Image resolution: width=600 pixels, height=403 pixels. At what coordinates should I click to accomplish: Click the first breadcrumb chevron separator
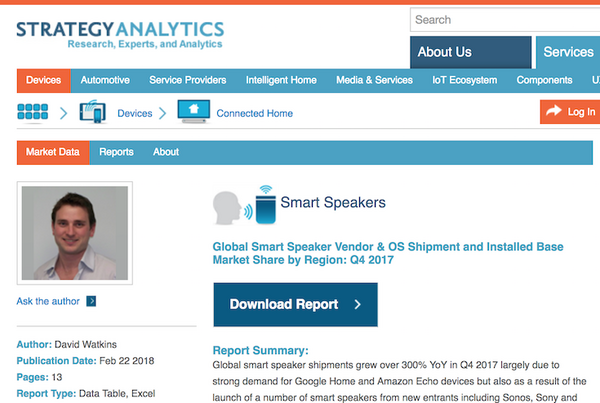coord(63,113)
